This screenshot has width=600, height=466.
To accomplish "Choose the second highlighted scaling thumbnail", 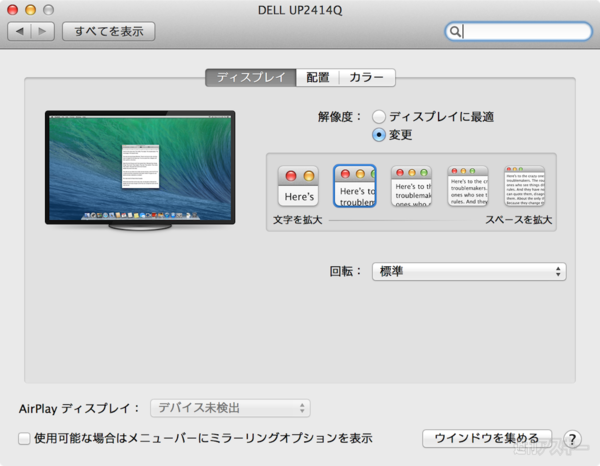I will 355,186.
